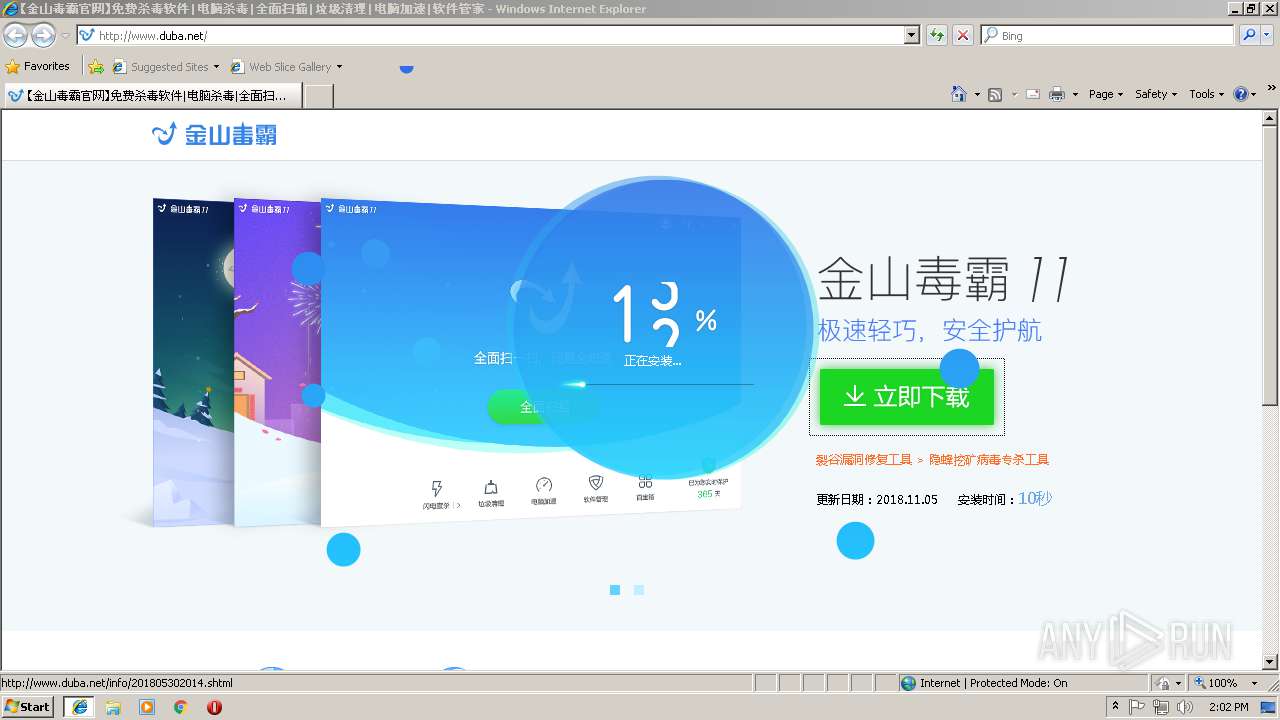This screenshot has height=720, width=1280.
Task: Expand the Home button dropdown arrow
Action: pos(976,94)
